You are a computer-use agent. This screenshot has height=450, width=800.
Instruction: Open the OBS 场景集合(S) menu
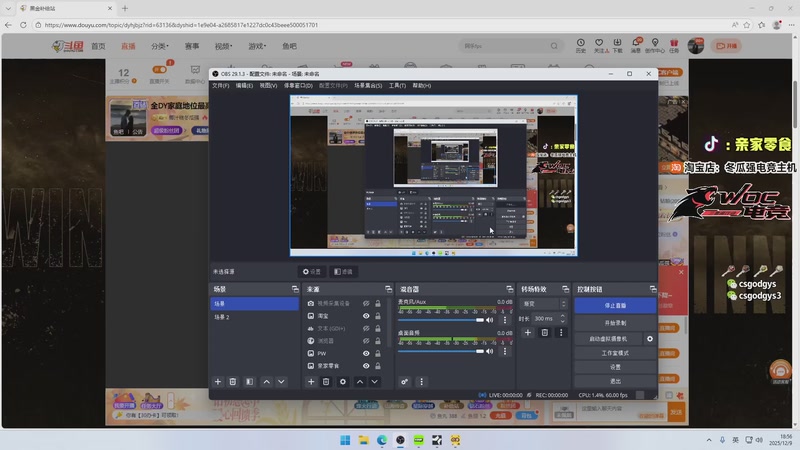368,86
